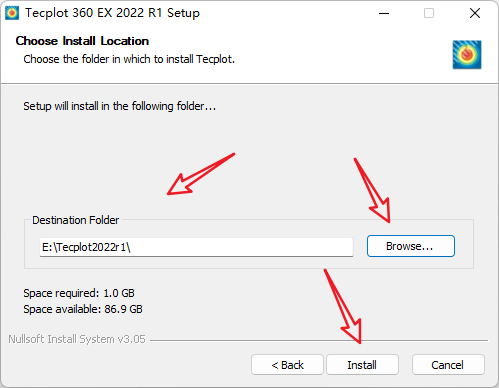Click the Destination Folder group label

tap(75, 220)
